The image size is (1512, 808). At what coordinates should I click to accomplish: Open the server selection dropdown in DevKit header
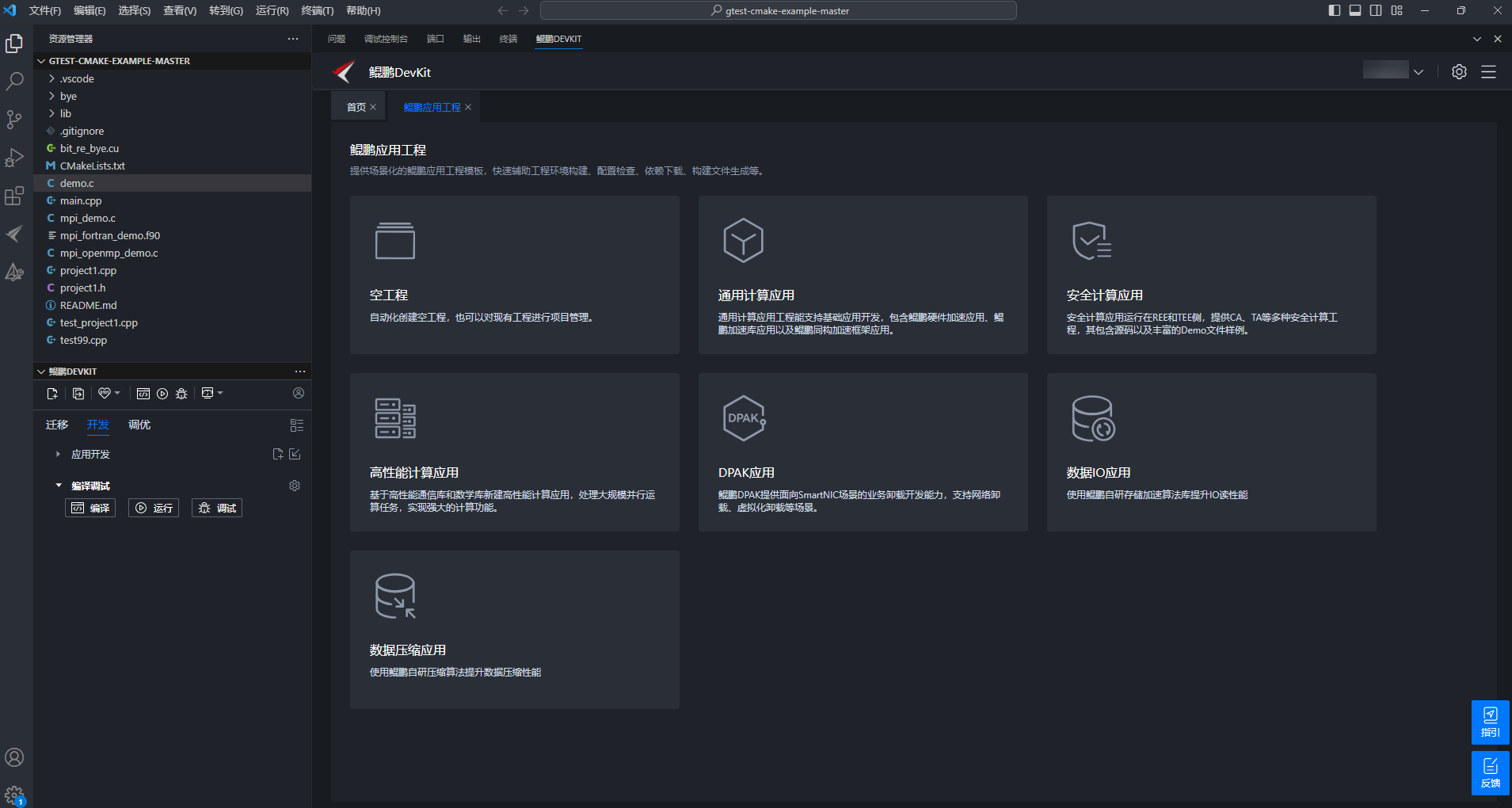point(1394,71)
